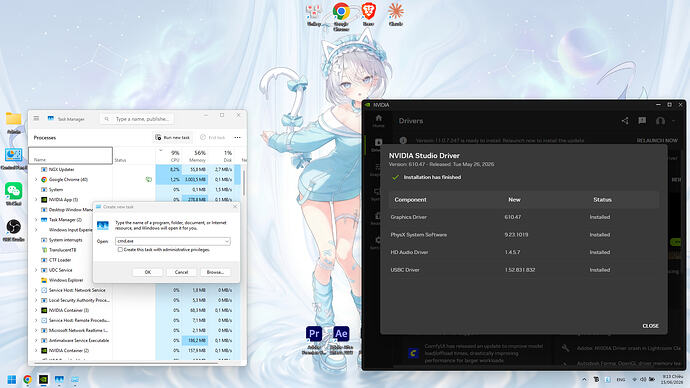The image size is (690, 388).
Task: Expand the Google Chrome process group
Action: click(x=36, y=179)
